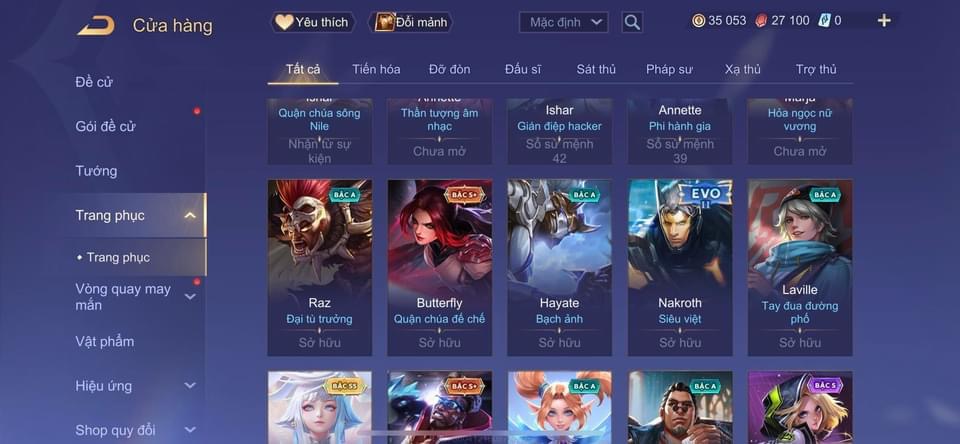Expand the Shop quy đổi section
Viewport: 960px width, 444px height.
pos(190,430)
